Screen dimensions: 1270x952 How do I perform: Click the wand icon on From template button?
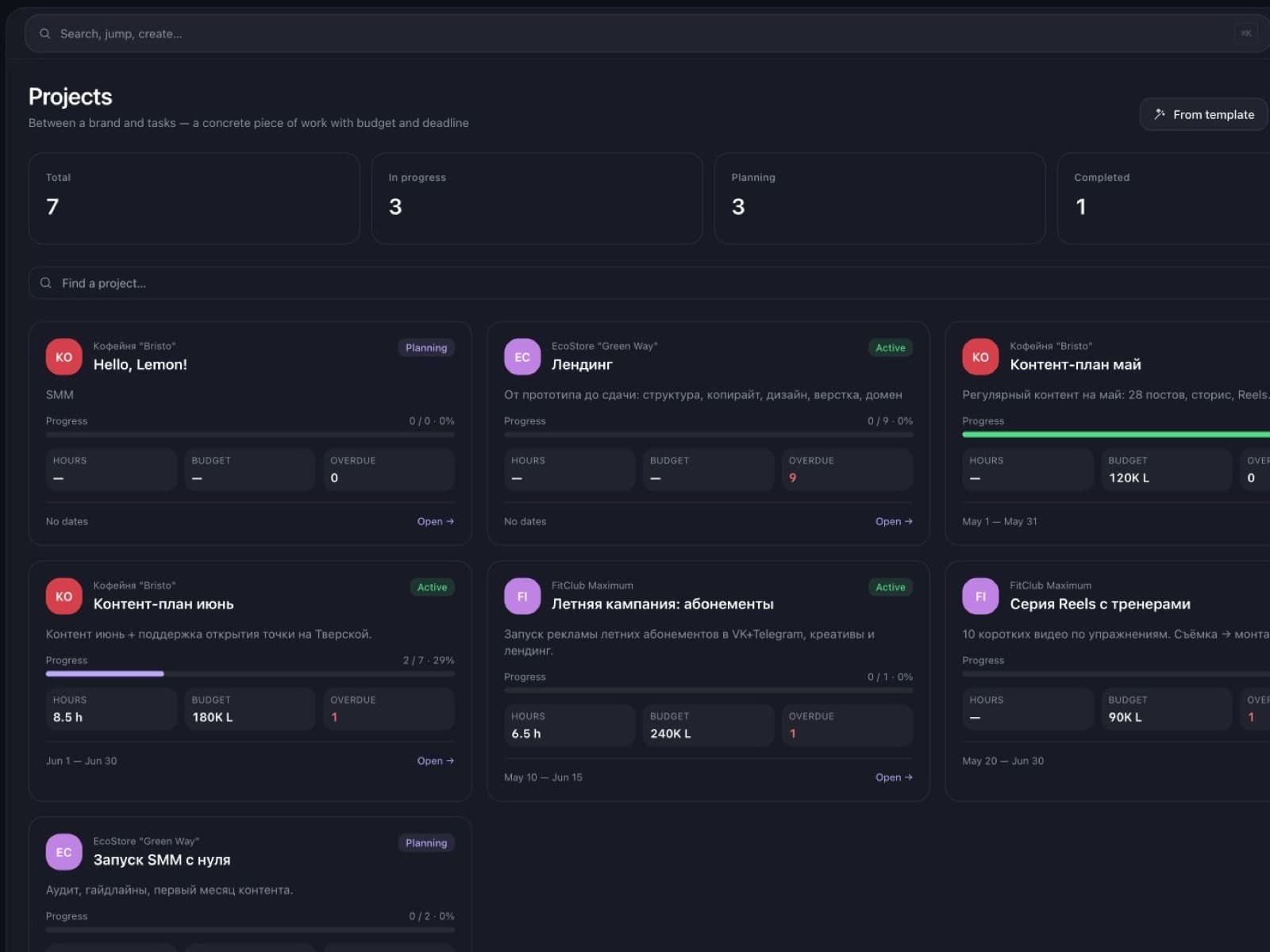coord(1160,114)
